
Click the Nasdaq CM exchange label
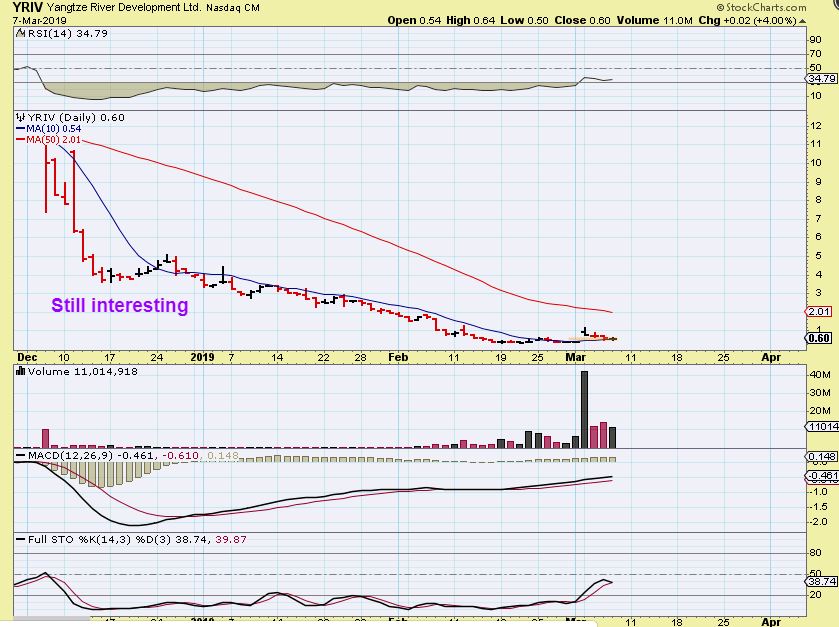[233, 8]
